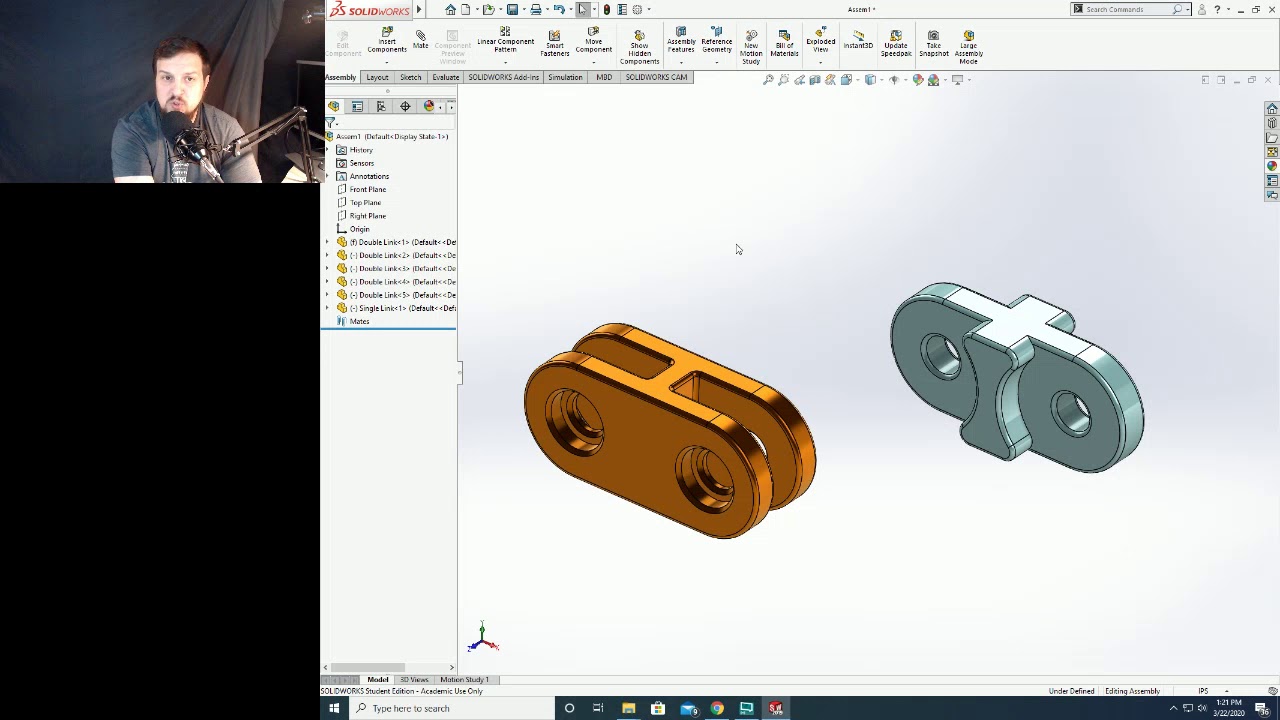Click Zoom to Fit in view toolbar
The width and height of the screenshot is (1280, 720).
coord(768,80)
